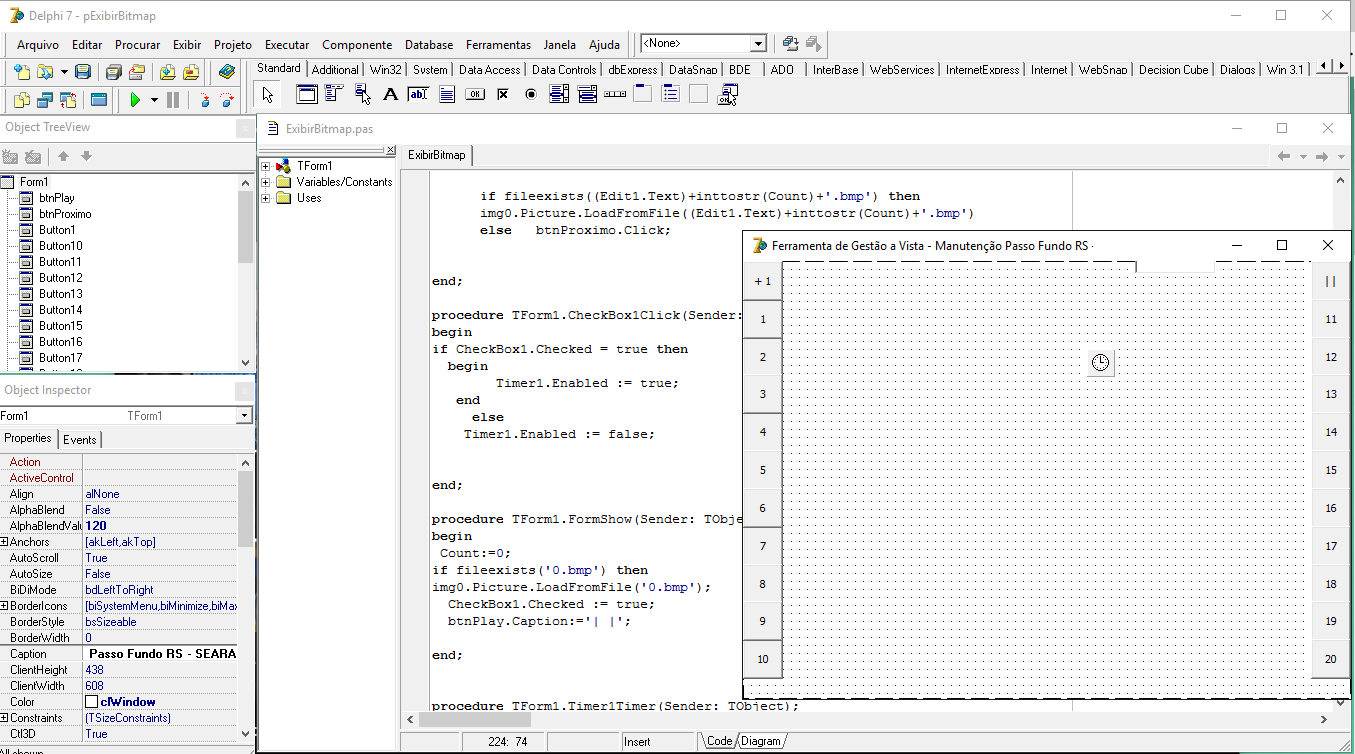Select the ListBox component in the palette
The height and width of the screenshot is (754, 1355).
point(559,95)
